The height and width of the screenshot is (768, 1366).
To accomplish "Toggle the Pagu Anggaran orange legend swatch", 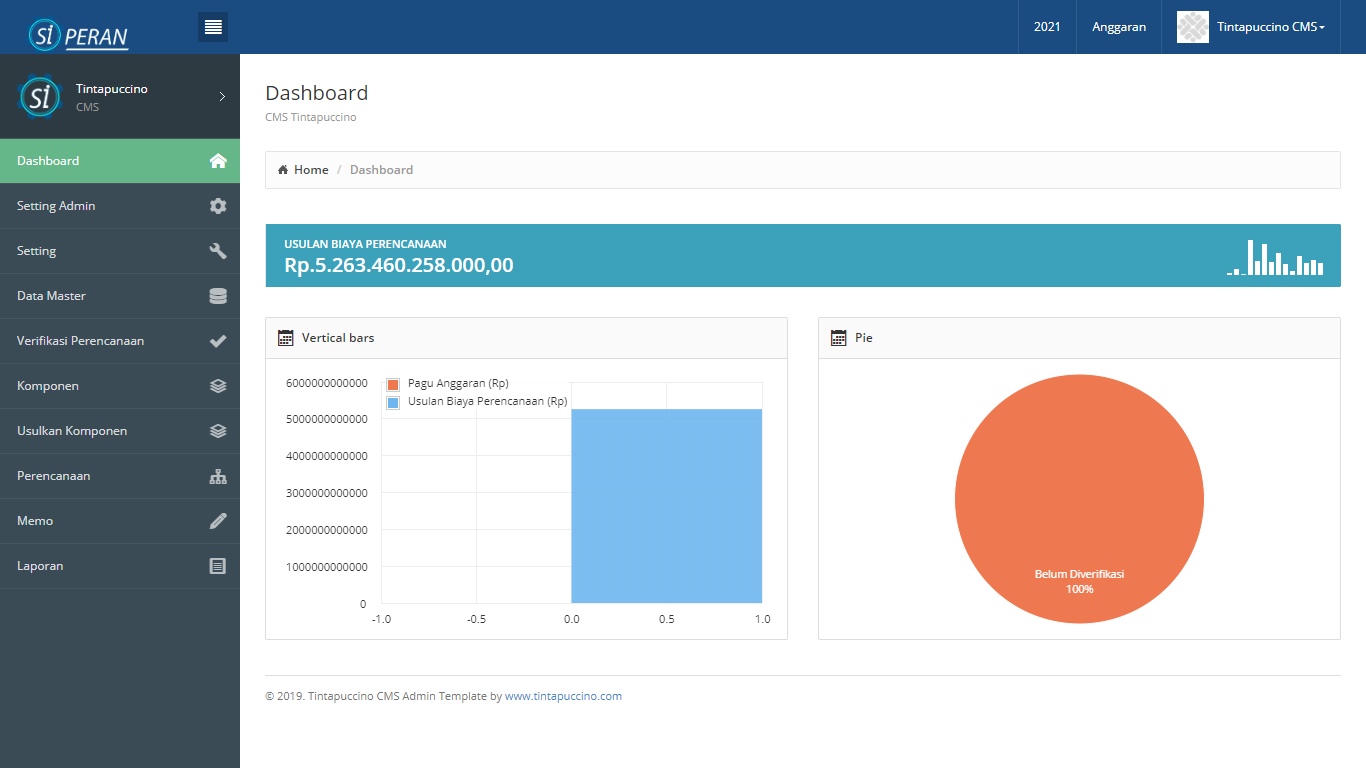I will [x=393, y=384].
